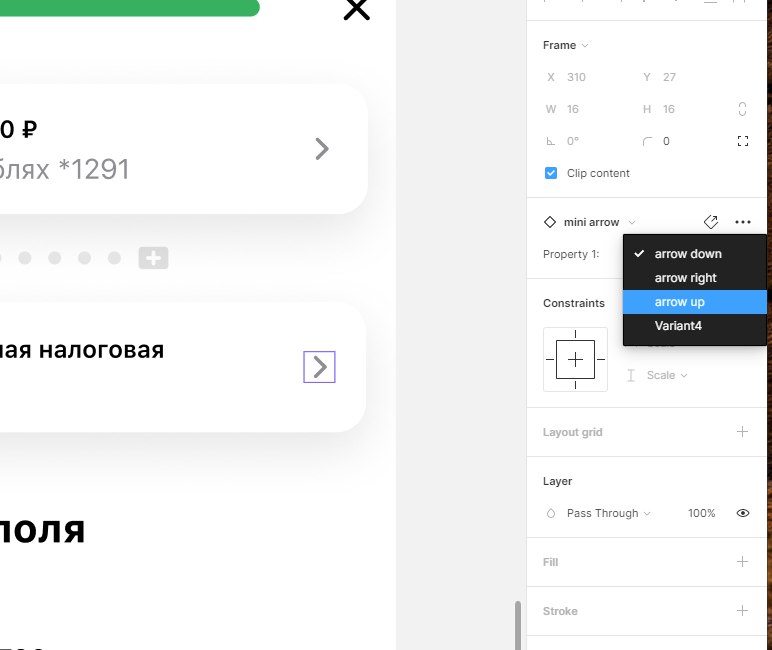Click the black X close icon on canvas
This screenshot has height=650, width=772.
(356, 9)
